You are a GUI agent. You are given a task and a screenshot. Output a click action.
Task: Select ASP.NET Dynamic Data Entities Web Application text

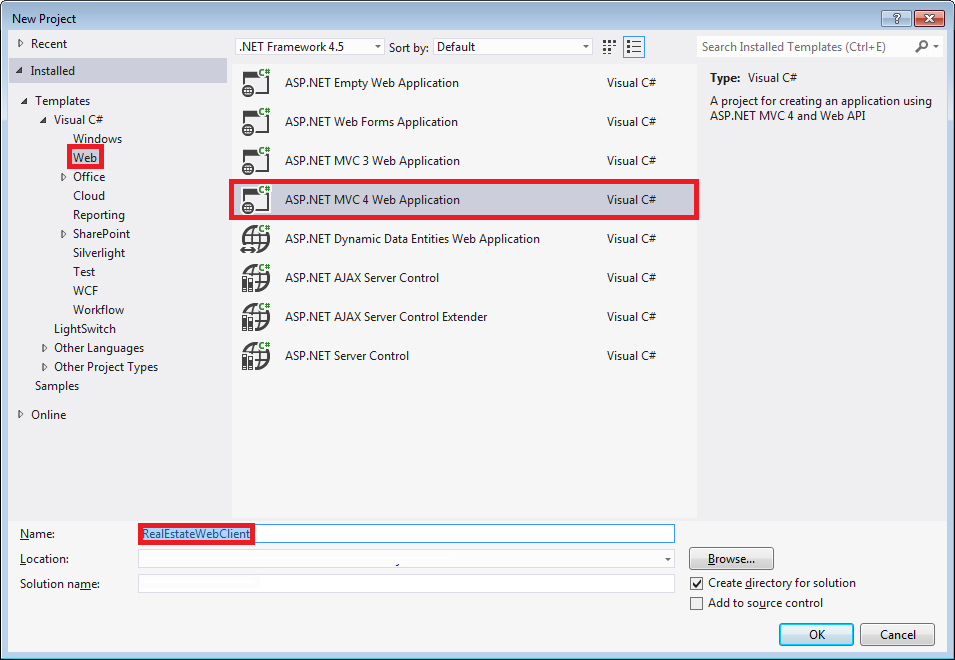[412, 239]
